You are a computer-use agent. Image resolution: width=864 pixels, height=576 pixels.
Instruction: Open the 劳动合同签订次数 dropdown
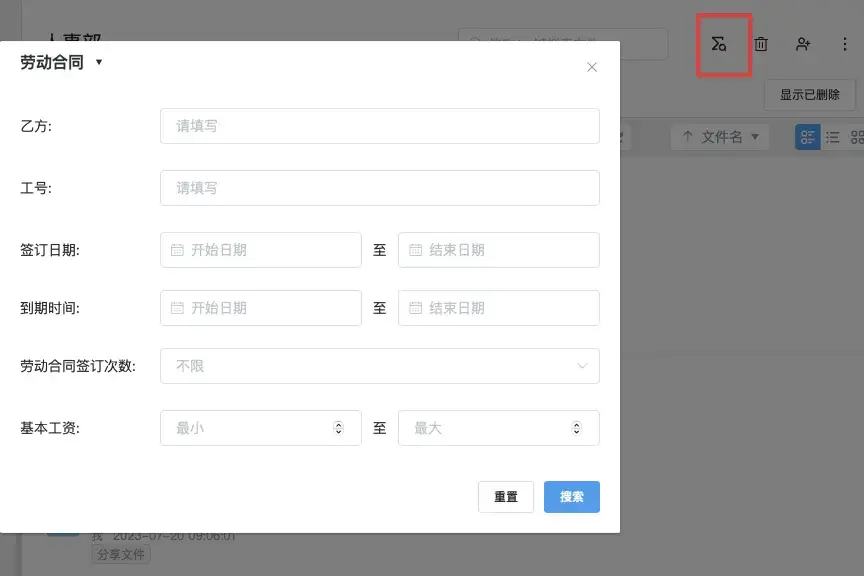(x=380, y=366)
